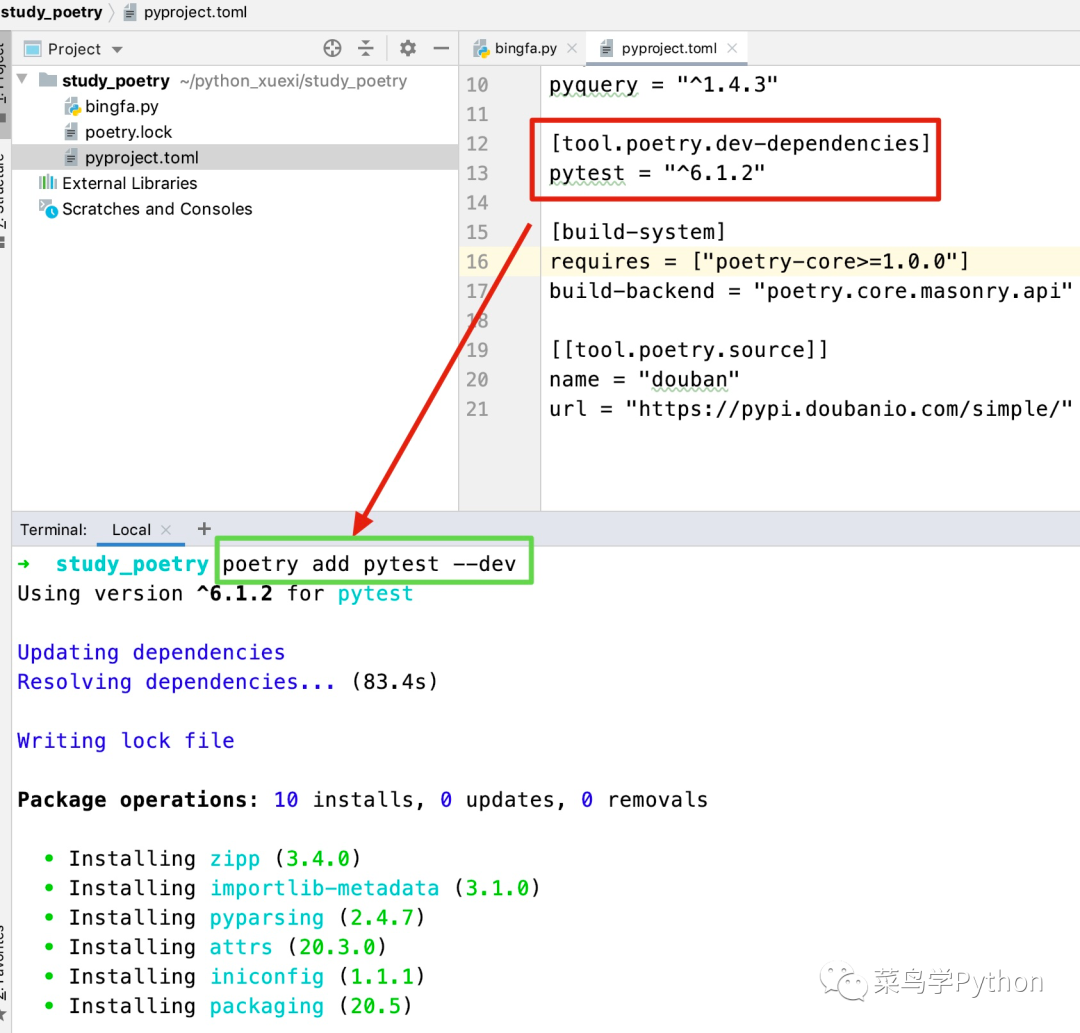
Task: Click the collapse all icon in Project panel
Action: [x=366, y=48]
